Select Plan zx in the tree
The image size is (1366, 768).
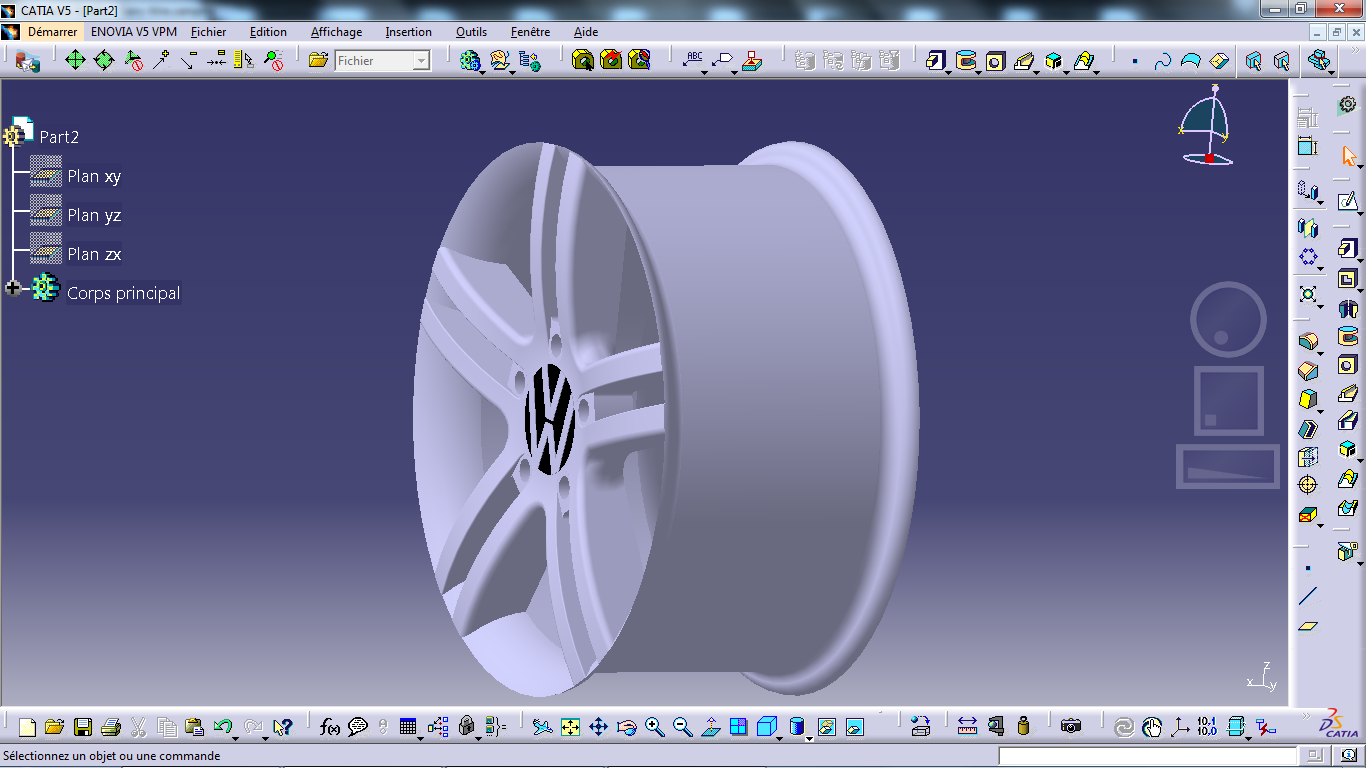pyautogui.click(x=94, y=254)
